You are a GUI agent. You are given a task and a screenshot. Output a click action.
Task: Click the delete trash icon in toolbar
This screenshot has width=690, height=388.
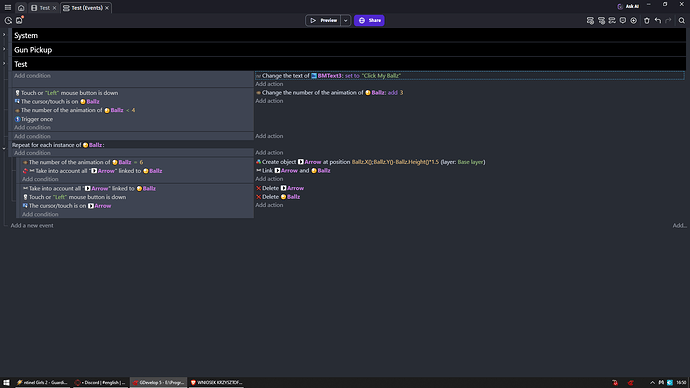[646, 20]
